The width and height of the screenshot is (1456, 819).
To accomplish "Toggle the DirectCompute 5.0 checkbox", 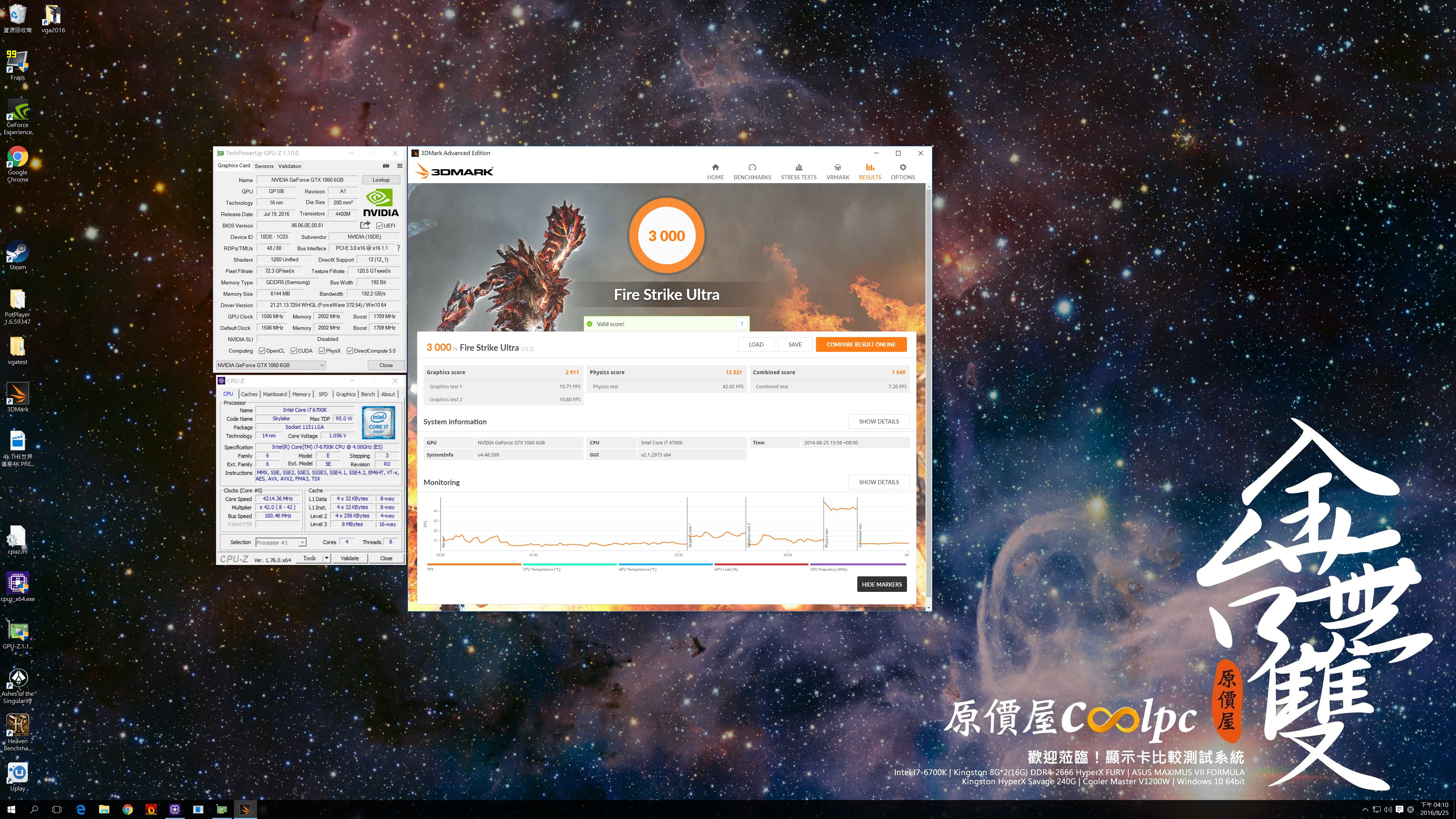I will tap(350, 350).
